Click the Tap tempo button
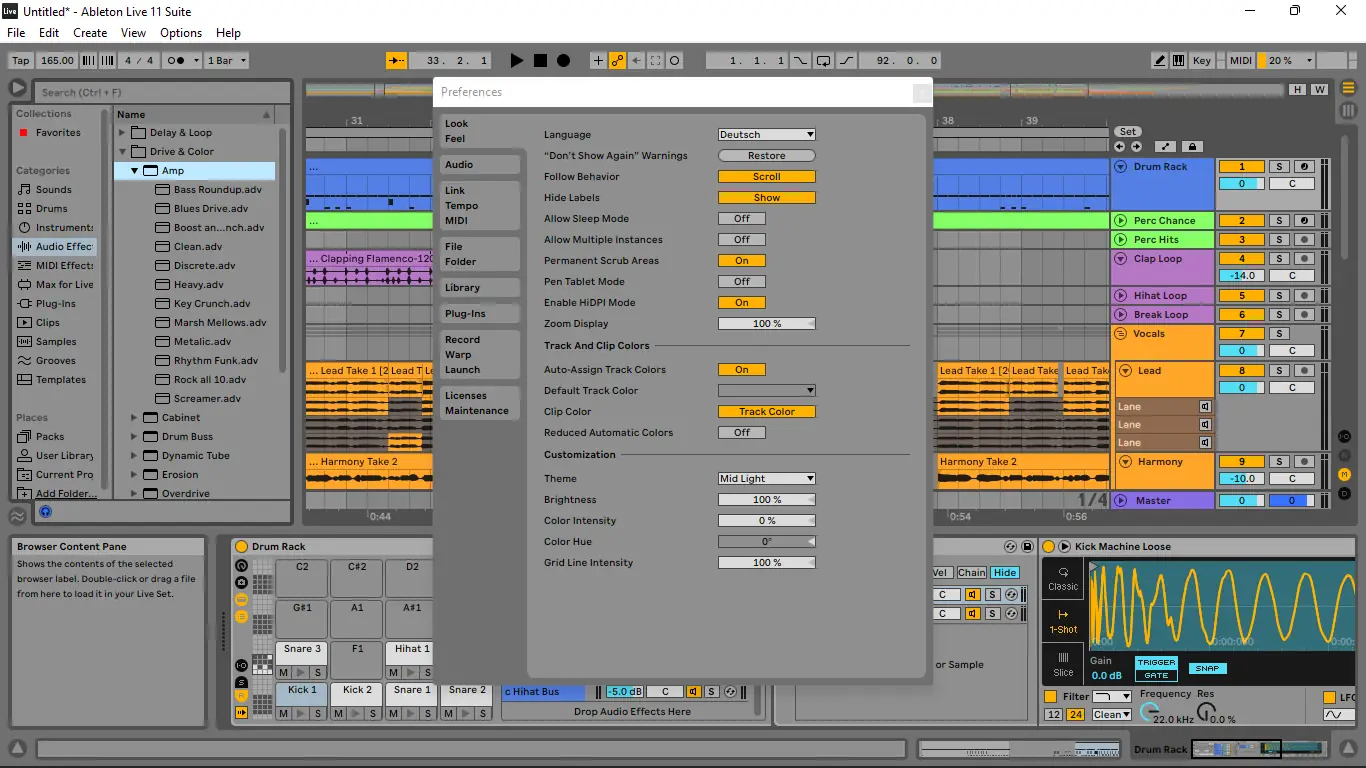This screenshot has height=768, width=1366. (x=21, y=61)
